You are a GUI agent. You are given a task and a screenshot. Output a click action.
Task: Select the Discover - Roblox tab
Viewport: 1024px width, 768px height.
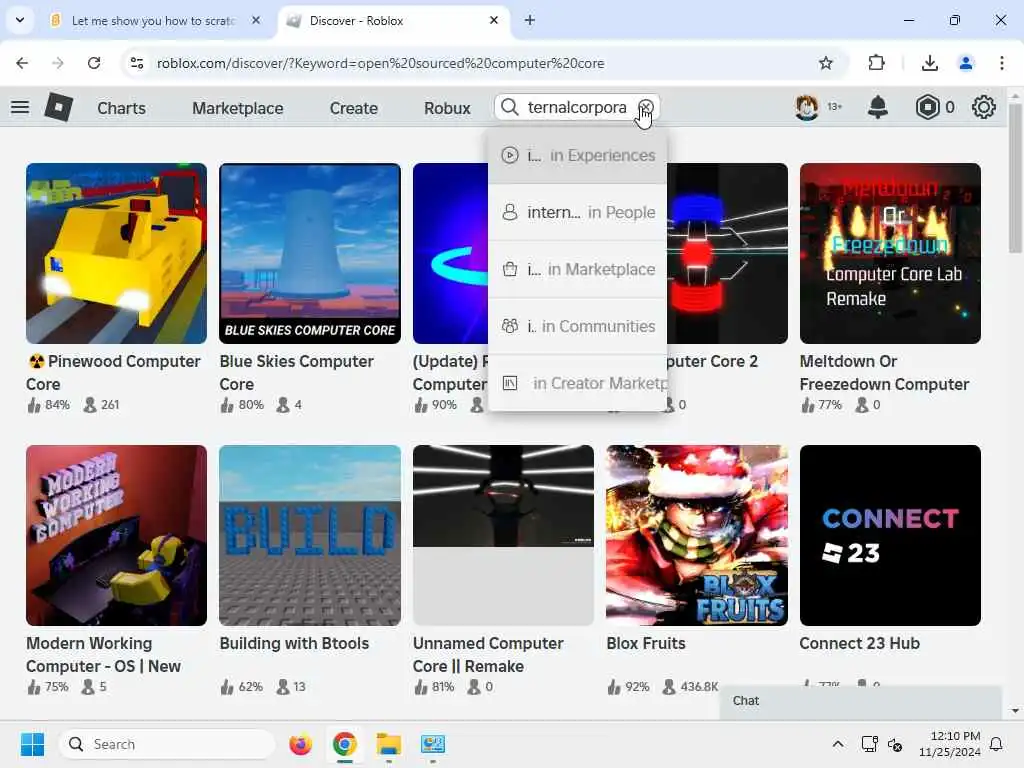[395, 21]
